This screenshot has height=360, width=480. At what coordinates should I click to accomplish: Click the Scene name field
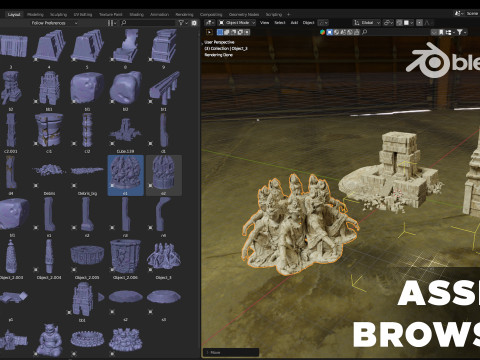point(473,13)
